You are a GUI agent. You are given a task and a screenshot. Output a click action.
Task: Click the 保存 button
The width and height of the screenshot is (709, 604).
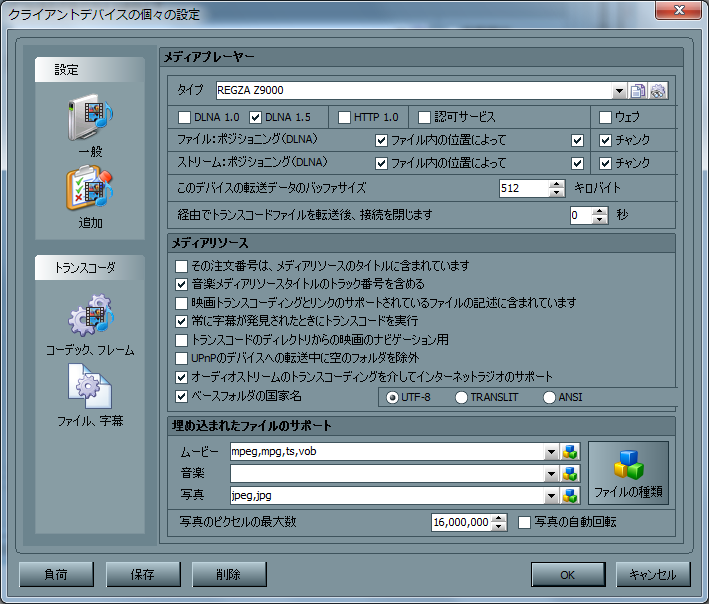point(143,575)
